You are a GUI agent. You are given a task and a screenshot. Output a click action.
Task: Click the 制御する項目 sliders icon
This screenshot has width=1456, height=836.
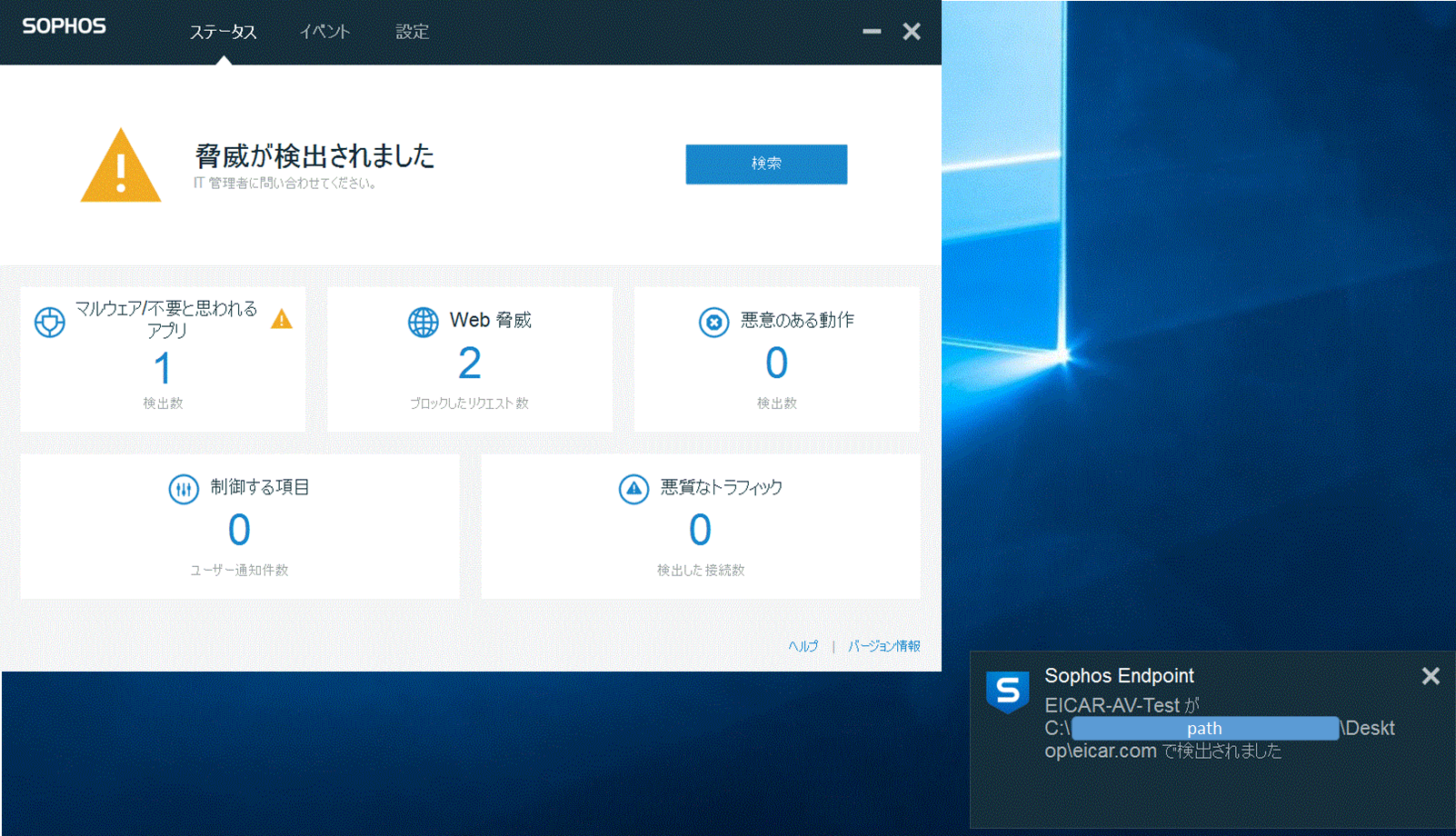pos(184,489)
